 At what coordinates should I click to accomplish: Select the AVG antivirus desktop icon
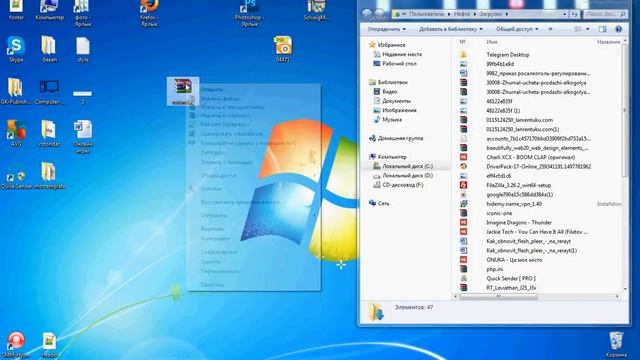click(16, 133)
